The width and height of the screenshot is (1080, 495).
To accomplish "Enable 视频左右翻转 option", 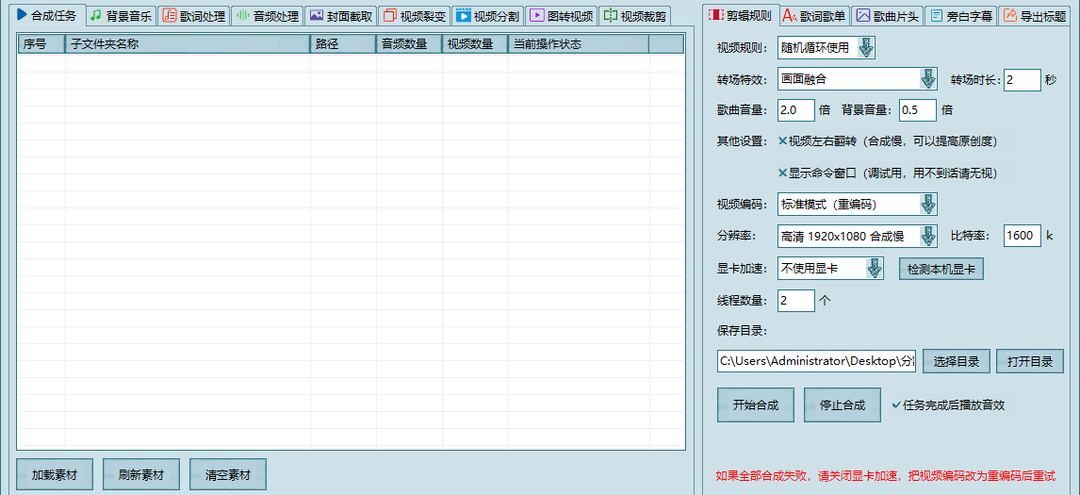I will pos(783,141).
